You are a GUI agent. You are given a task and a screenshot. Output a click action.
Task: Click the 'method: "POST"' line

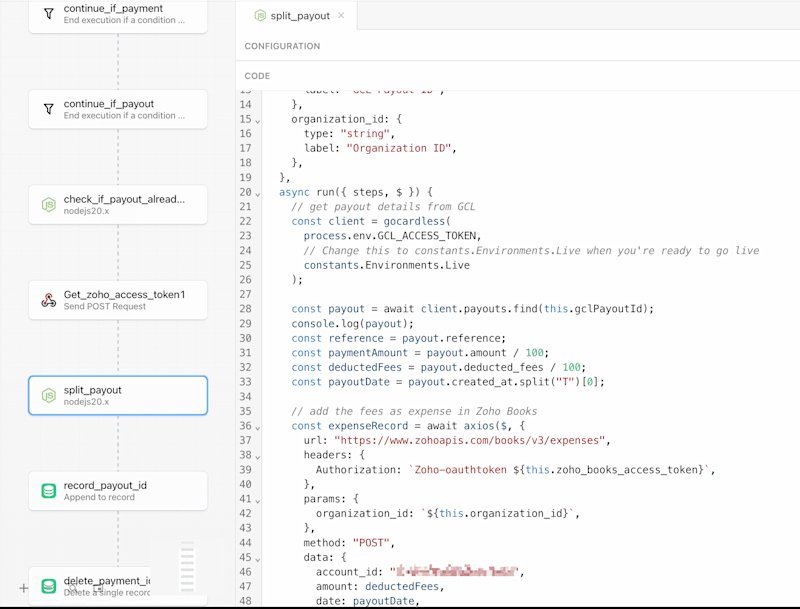point(349,543)
